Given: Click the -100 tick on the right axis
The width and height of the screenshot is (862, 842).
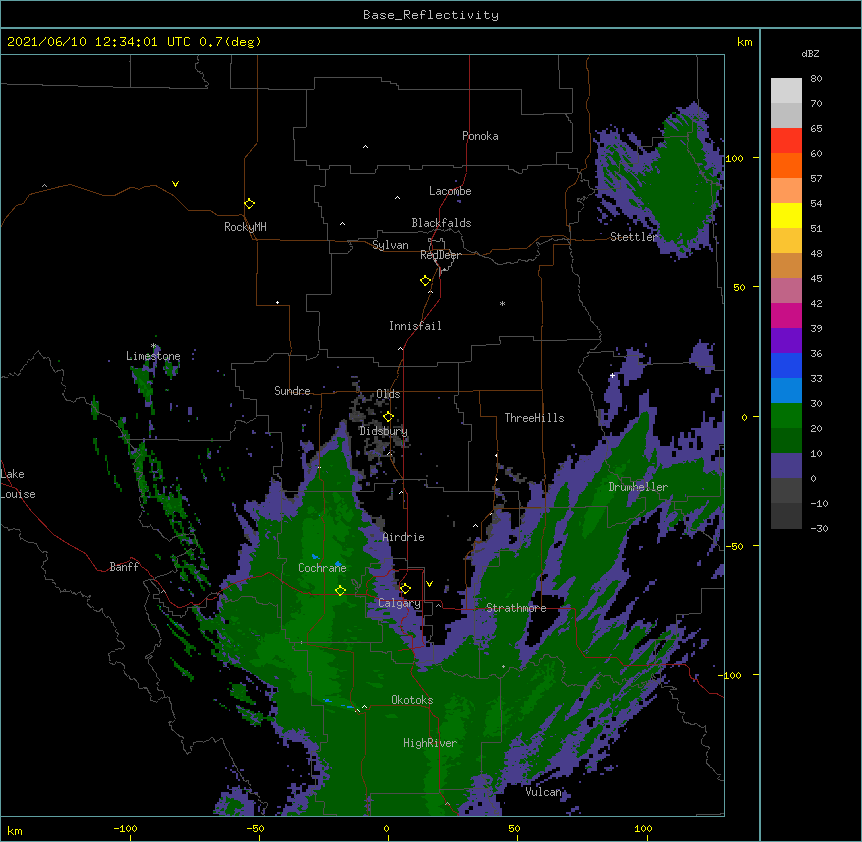Looking at the screenshot, I should tap(731, 675).
